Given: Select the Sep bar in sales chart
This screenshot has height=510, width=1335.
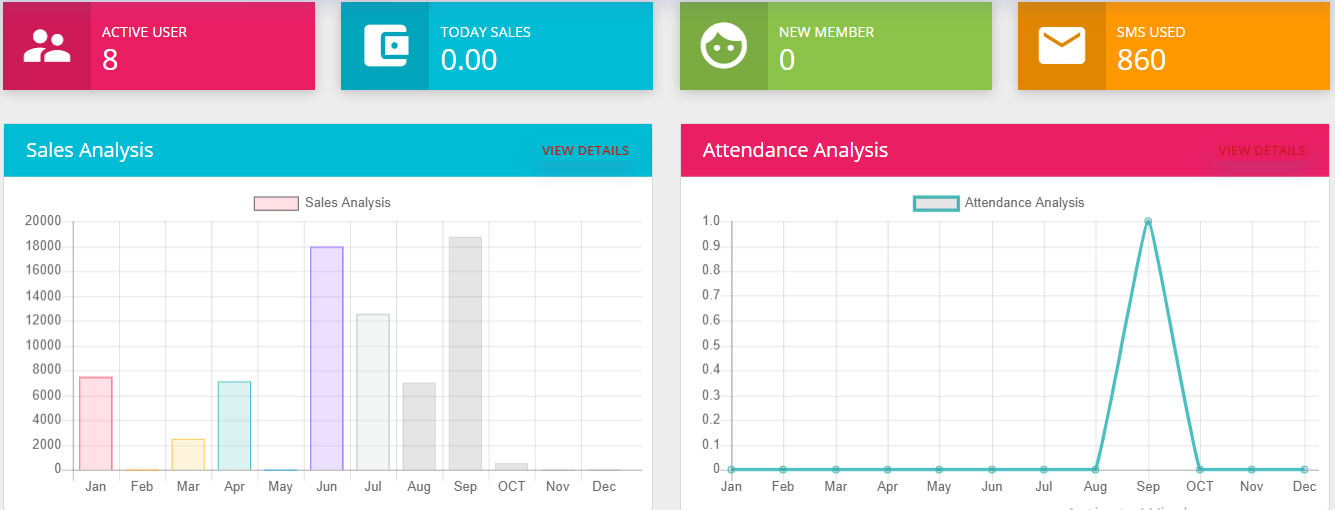Looking at the screenshot, I should click(465, 353).
